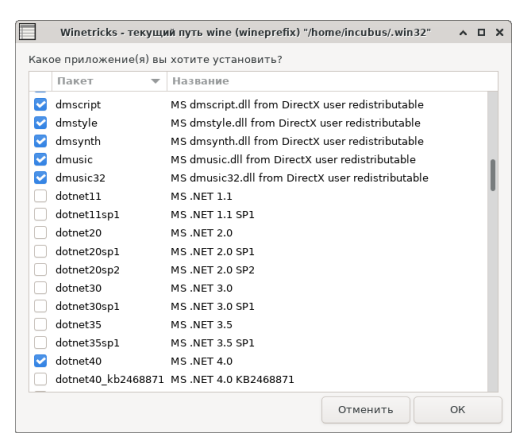The image size is (517, 440).
Task: Check the dotnet35sp1 package
Action: point(41,343)
